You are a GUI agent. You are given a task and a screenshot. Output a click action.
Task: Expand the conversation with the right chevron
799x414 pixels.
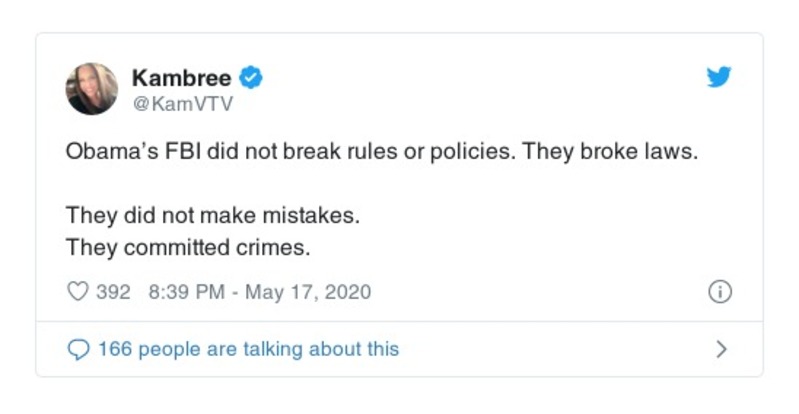721,349
